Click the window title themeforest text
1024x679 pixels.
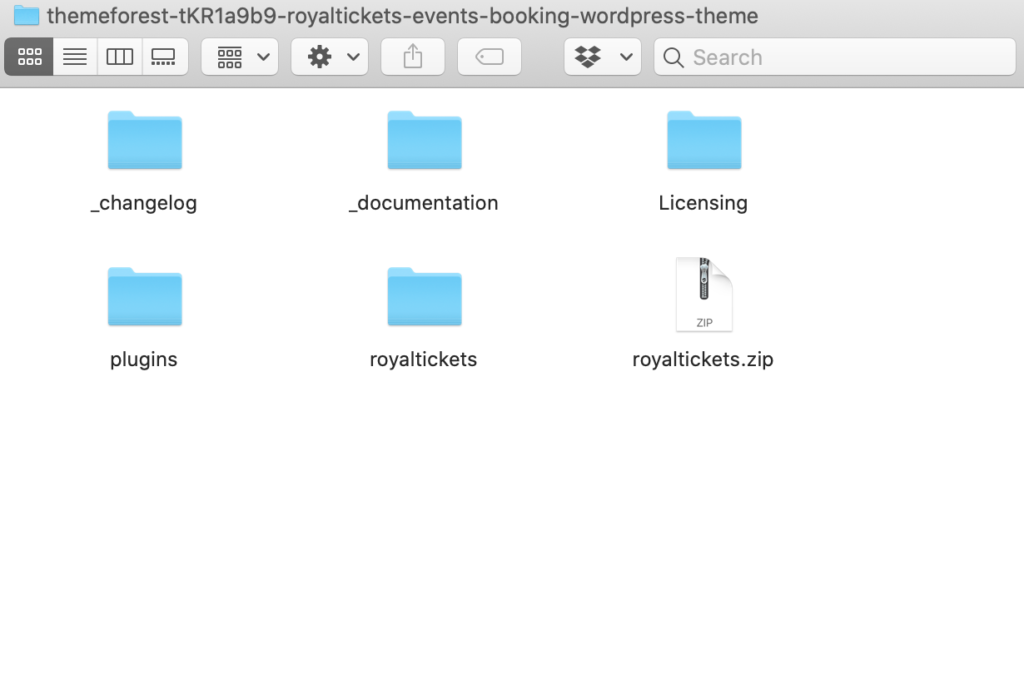click(x=402, y=16)
